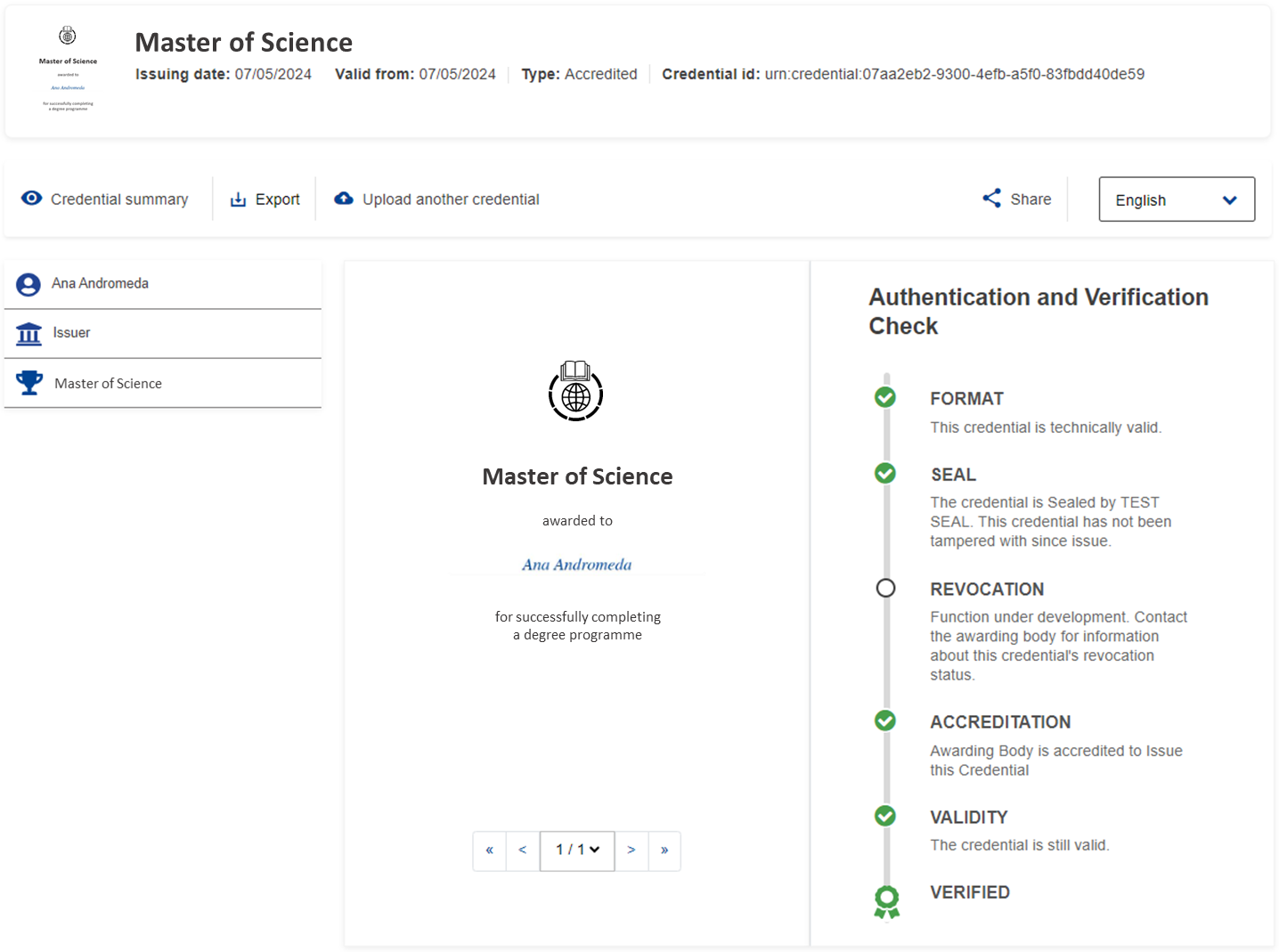Click the book-and-globe emblem on the diploma
The height and width of the screenshot is (952, 1279).
click(575, 391)
